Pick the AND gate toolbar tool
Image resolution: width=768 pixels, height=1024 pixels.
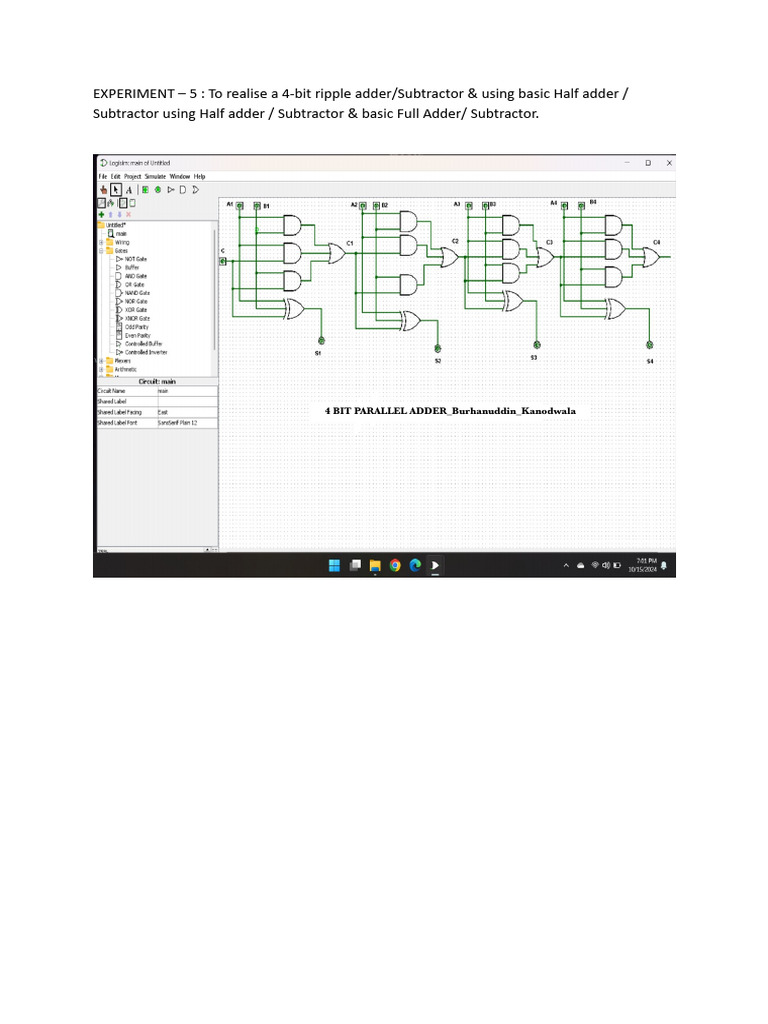pos(183,190)
